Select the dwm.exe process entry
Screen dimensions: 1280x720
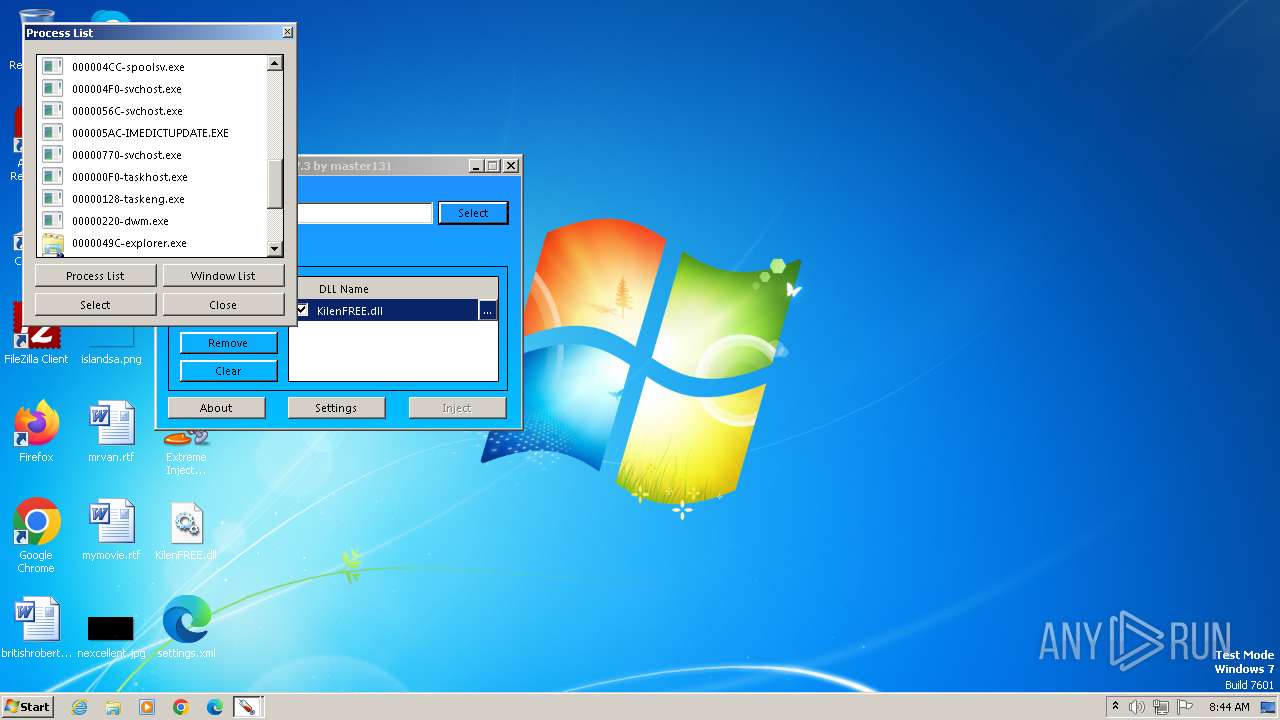point(120,221)
